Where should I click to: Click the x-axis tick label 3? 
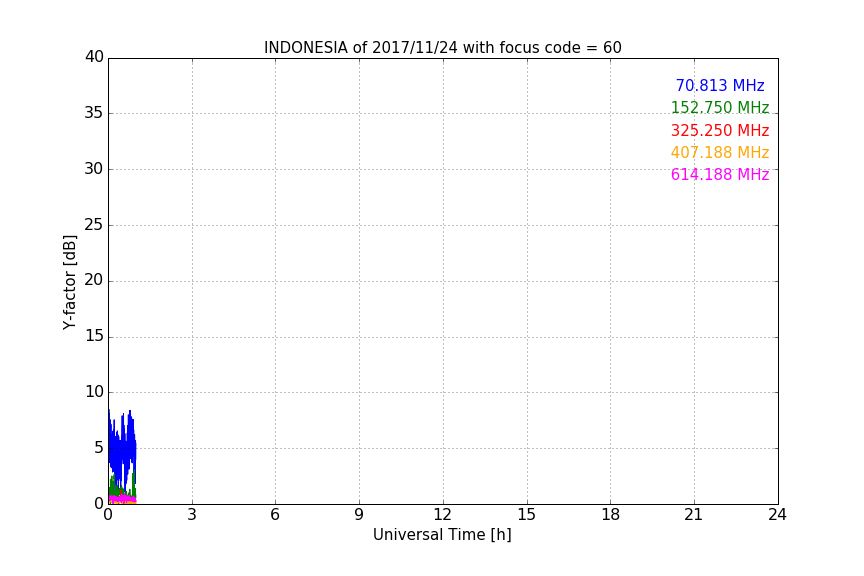click(192, 515)
